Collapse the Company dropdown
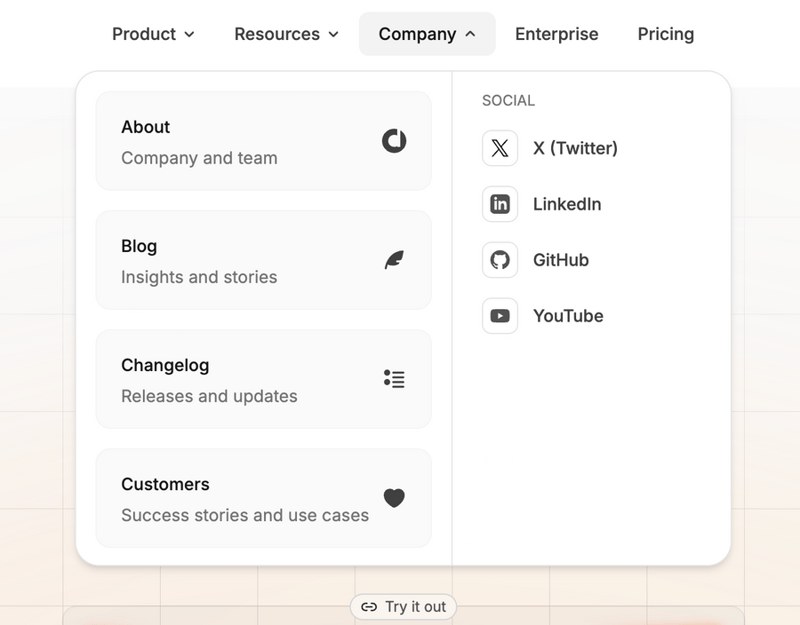The image size is (800, 625). point(427,33)
